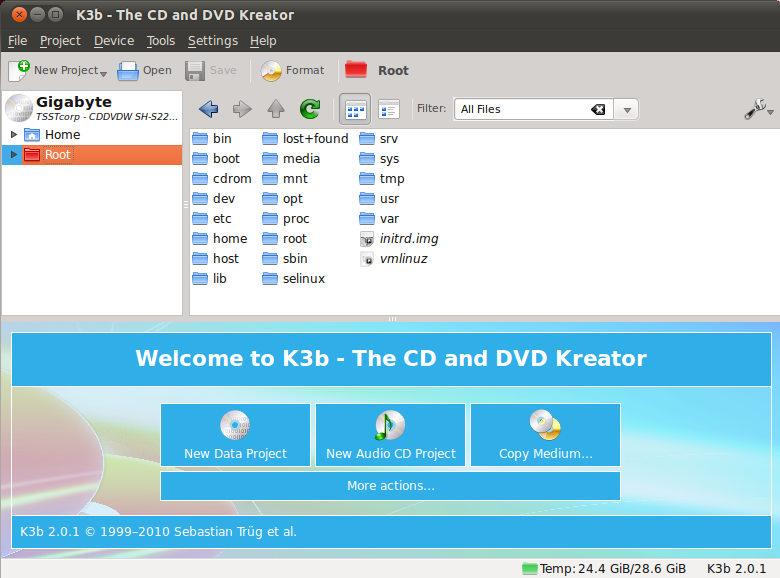This screenshot has height=578, width=780.
Task: Select the boot folder
Action: [x=216, y=158]
